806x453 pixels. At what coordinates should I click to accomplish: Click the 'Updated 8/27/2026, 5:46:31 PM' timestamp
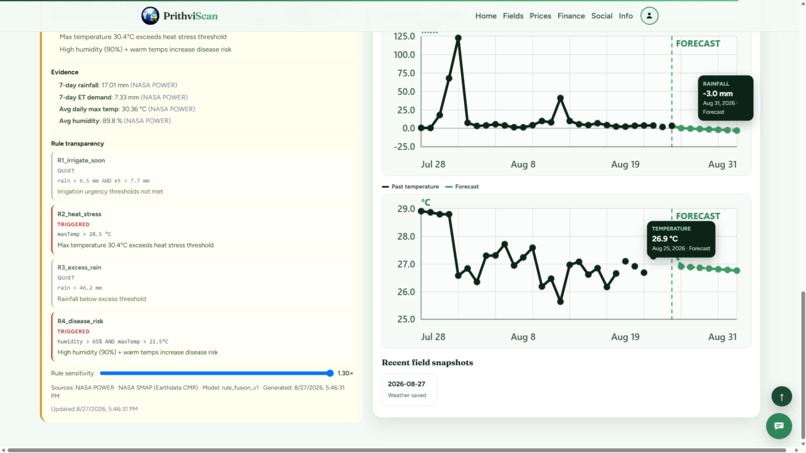[94, 409]
